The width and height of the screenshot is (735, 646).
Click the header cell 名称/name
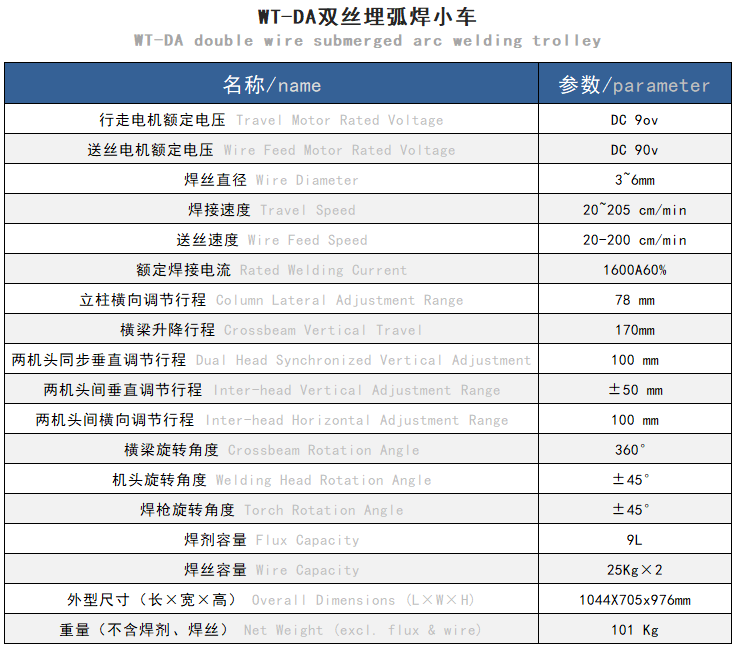pyautogui.click(x=271, y=84)
